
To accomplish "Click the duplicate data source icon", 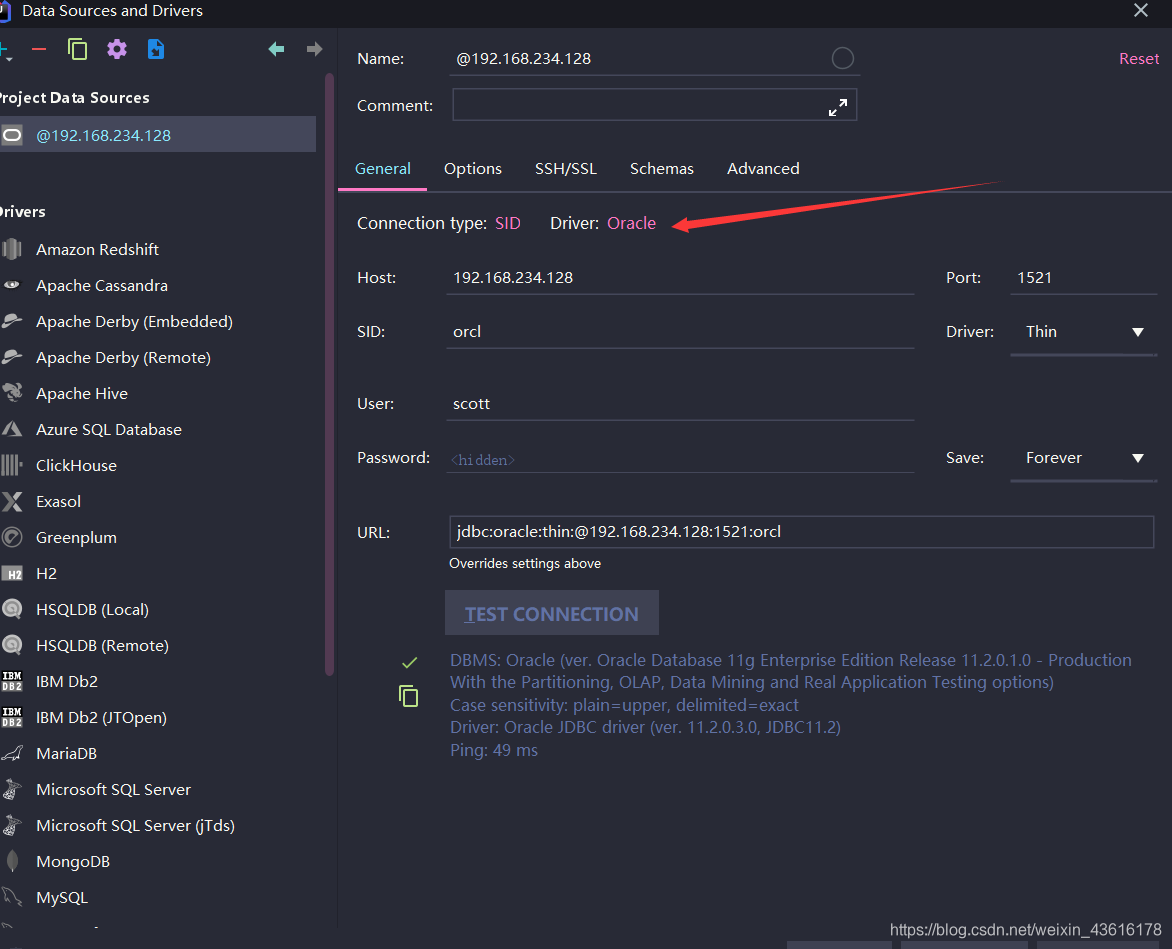I will 77,49.
